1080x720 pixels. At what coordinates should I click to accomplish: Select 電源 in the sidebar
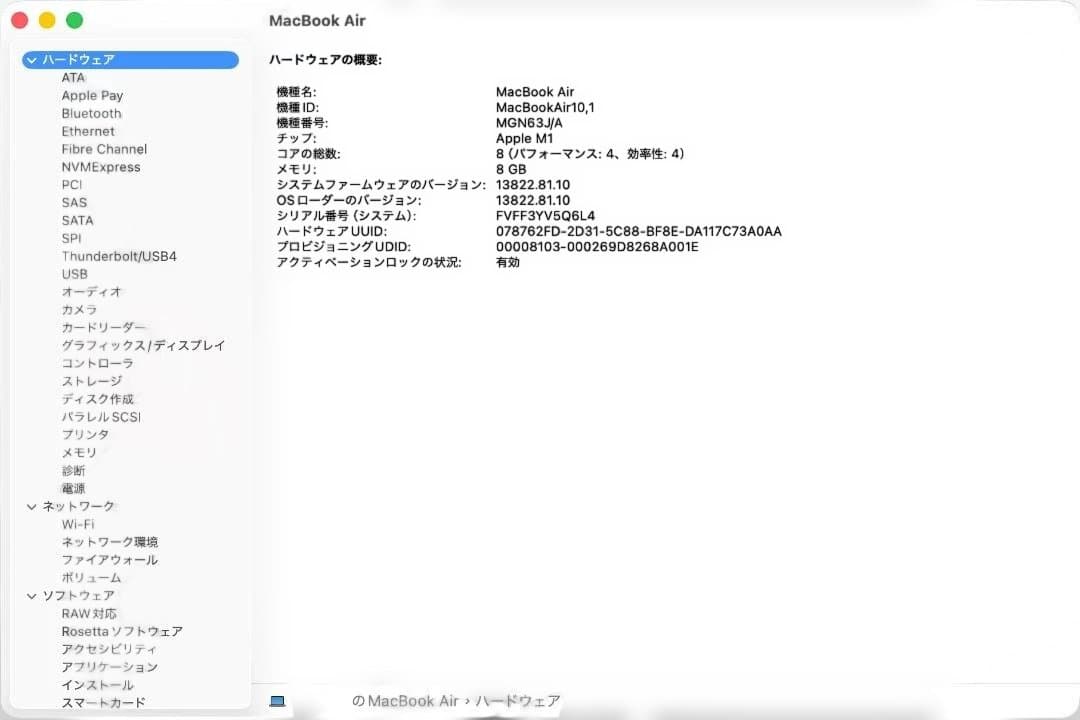tap(73, 489)
